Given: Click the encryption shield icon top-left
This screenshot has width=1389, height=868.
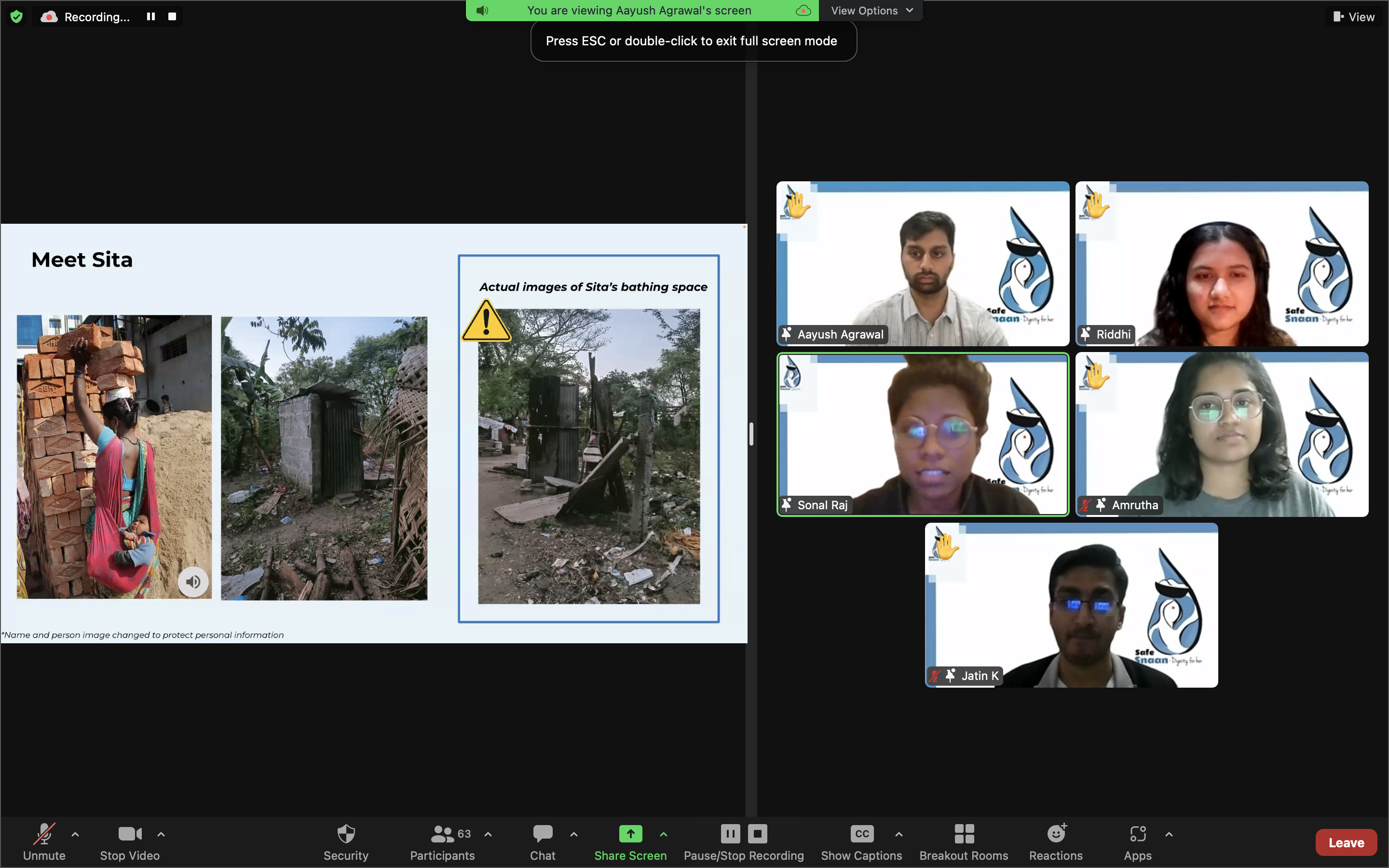Looking at the screenshot, I should 17,17.
